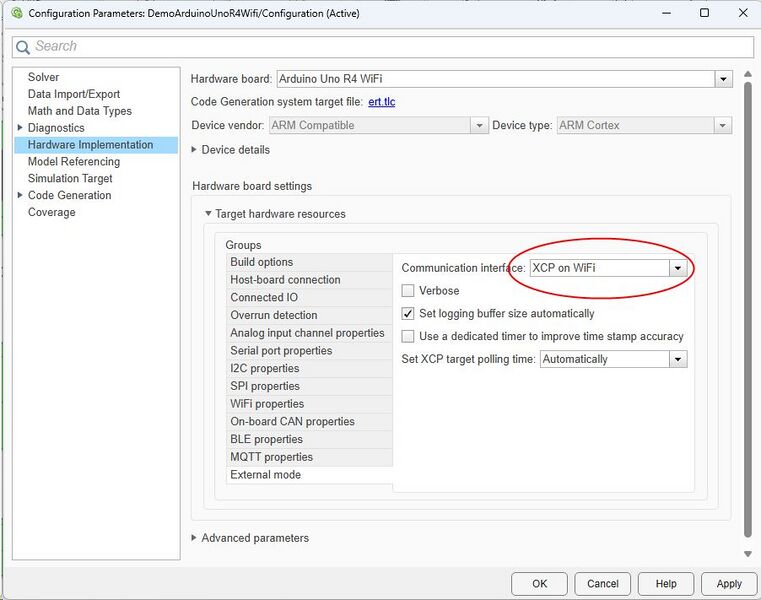This screenshot has width=761, height=600.
Task: Enable the Verbose checkbox
Action: pyautogui.click(x=408, y=291)
